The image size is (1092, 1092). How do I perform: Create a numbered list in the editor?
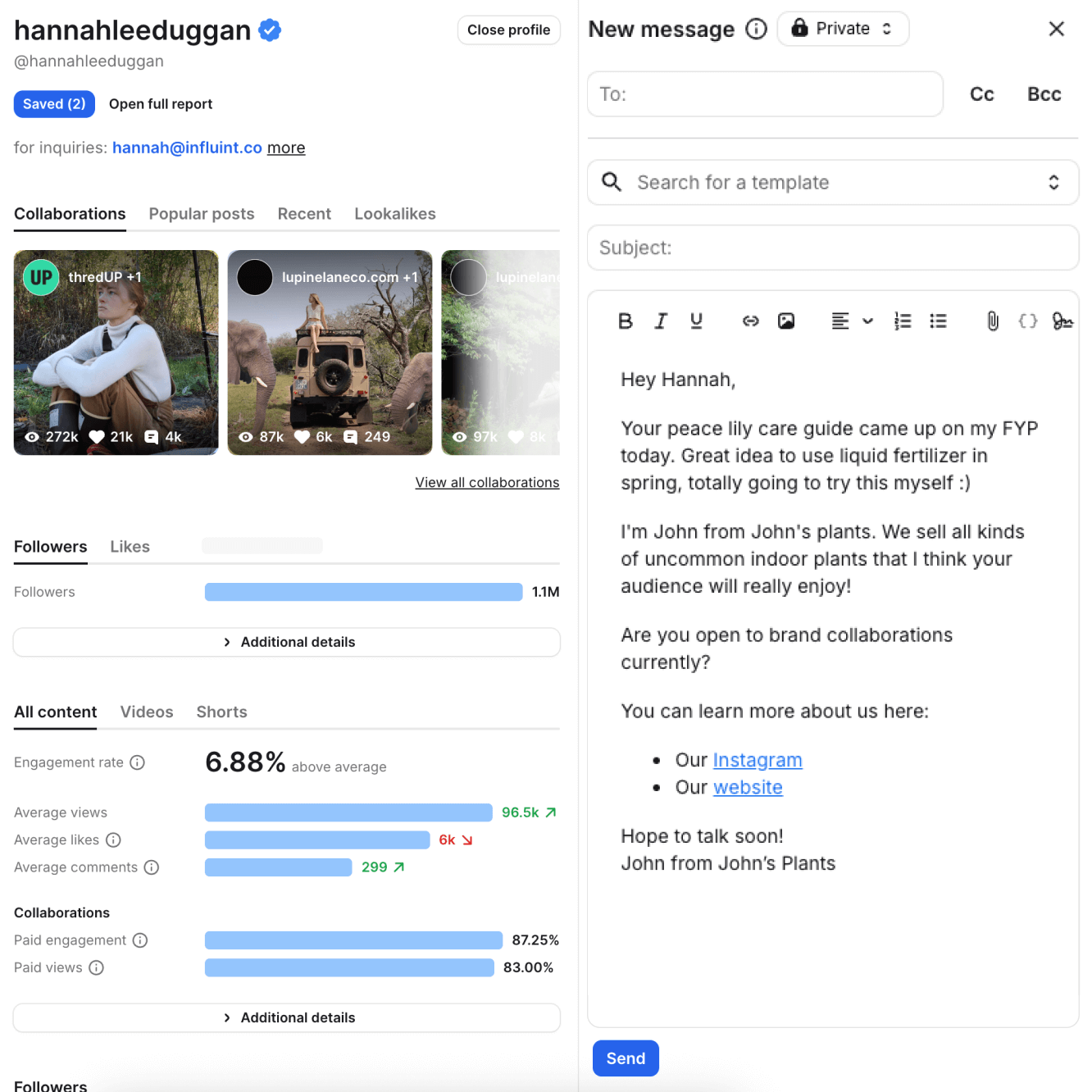[x=903, y=321]
